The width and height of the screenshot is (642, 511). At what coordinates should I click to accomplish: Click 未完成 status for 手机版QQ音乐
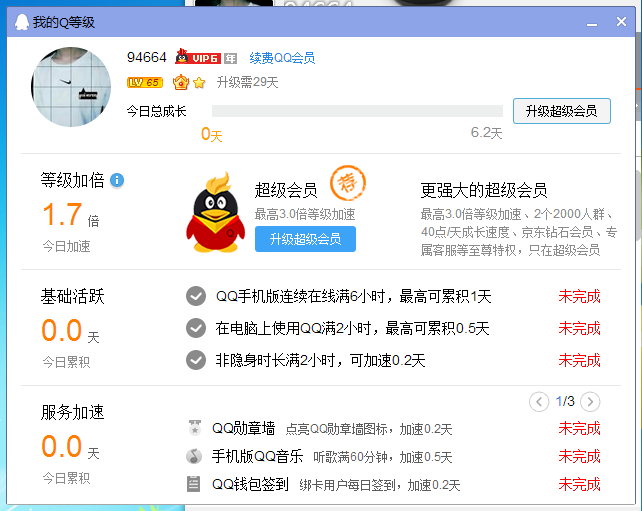[579, 456]
